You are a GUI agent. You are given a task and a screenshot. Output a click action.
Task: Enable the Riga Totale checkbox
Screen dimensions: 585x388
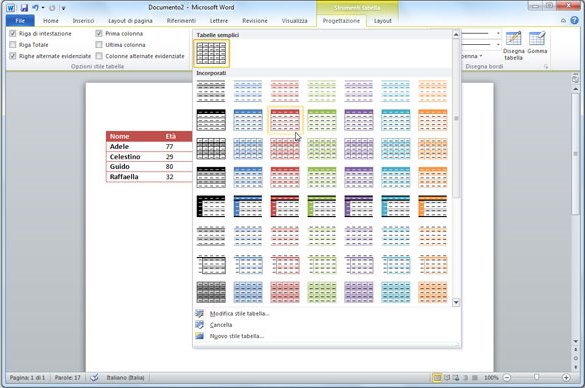click(x=13, y=45)
